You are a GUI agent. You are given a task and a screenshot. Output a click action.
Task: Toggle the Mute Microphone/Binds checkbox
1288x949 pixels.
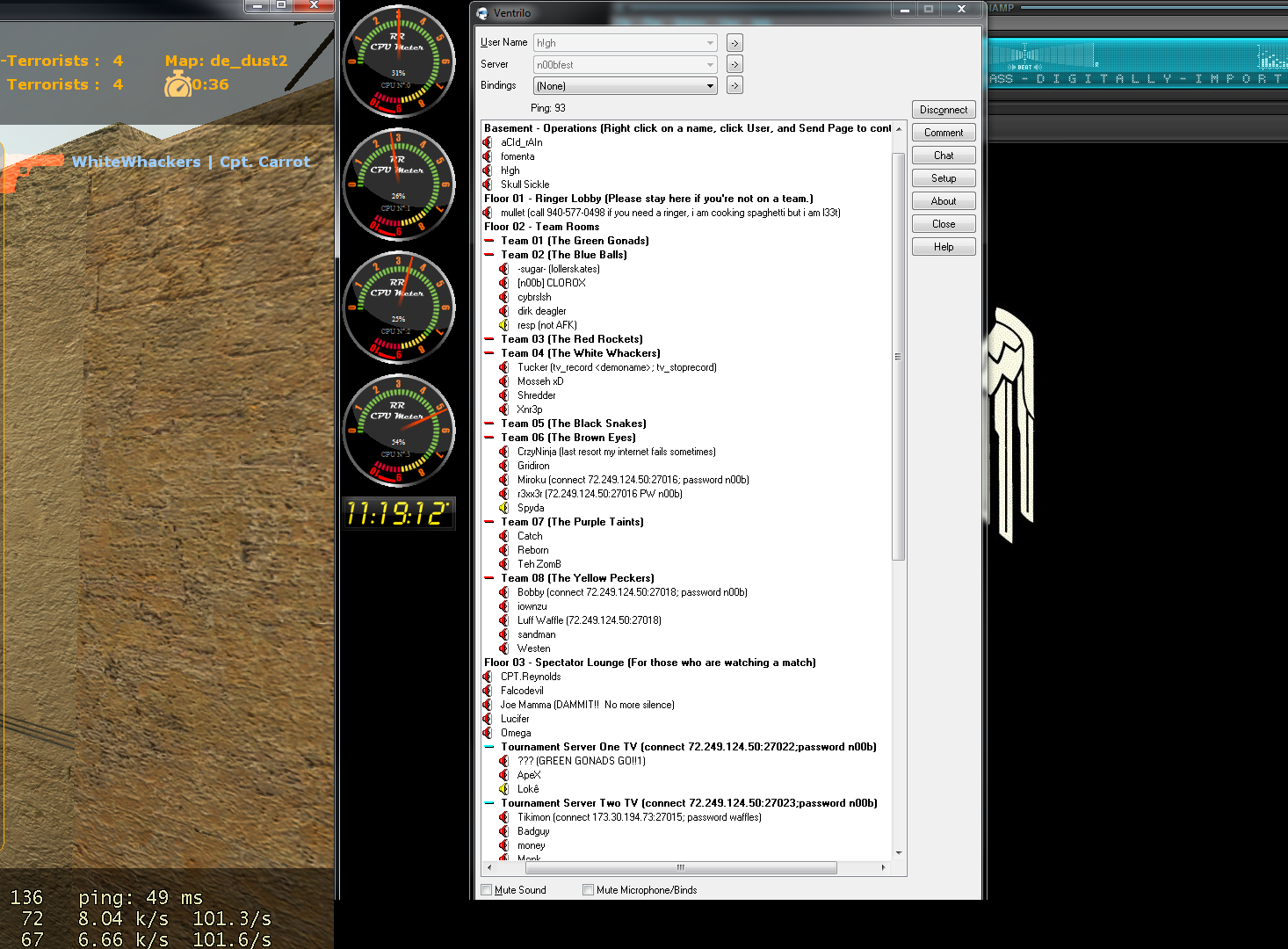pos(589,890)
